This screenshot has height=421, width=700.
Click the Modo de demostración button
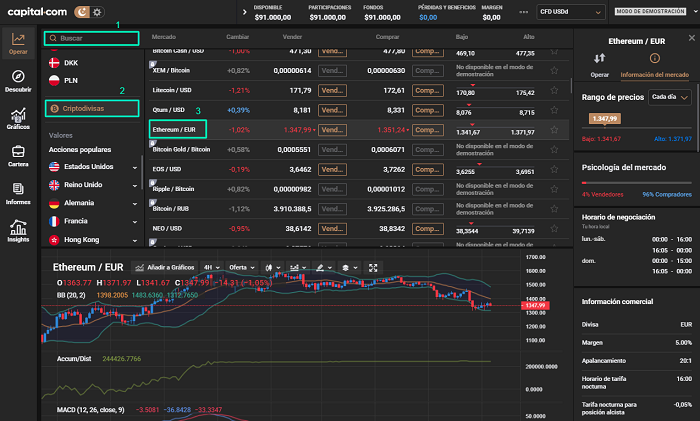coord(650,12)
